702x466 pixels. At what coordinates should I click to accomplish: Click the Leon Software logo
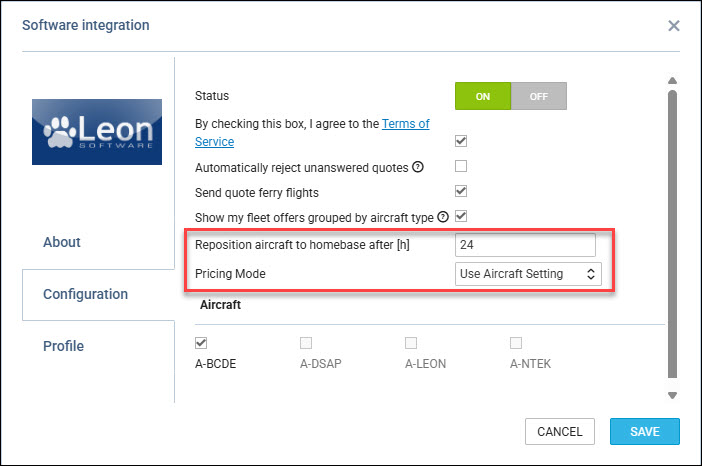pyautogui.click(x=97, y=132)
